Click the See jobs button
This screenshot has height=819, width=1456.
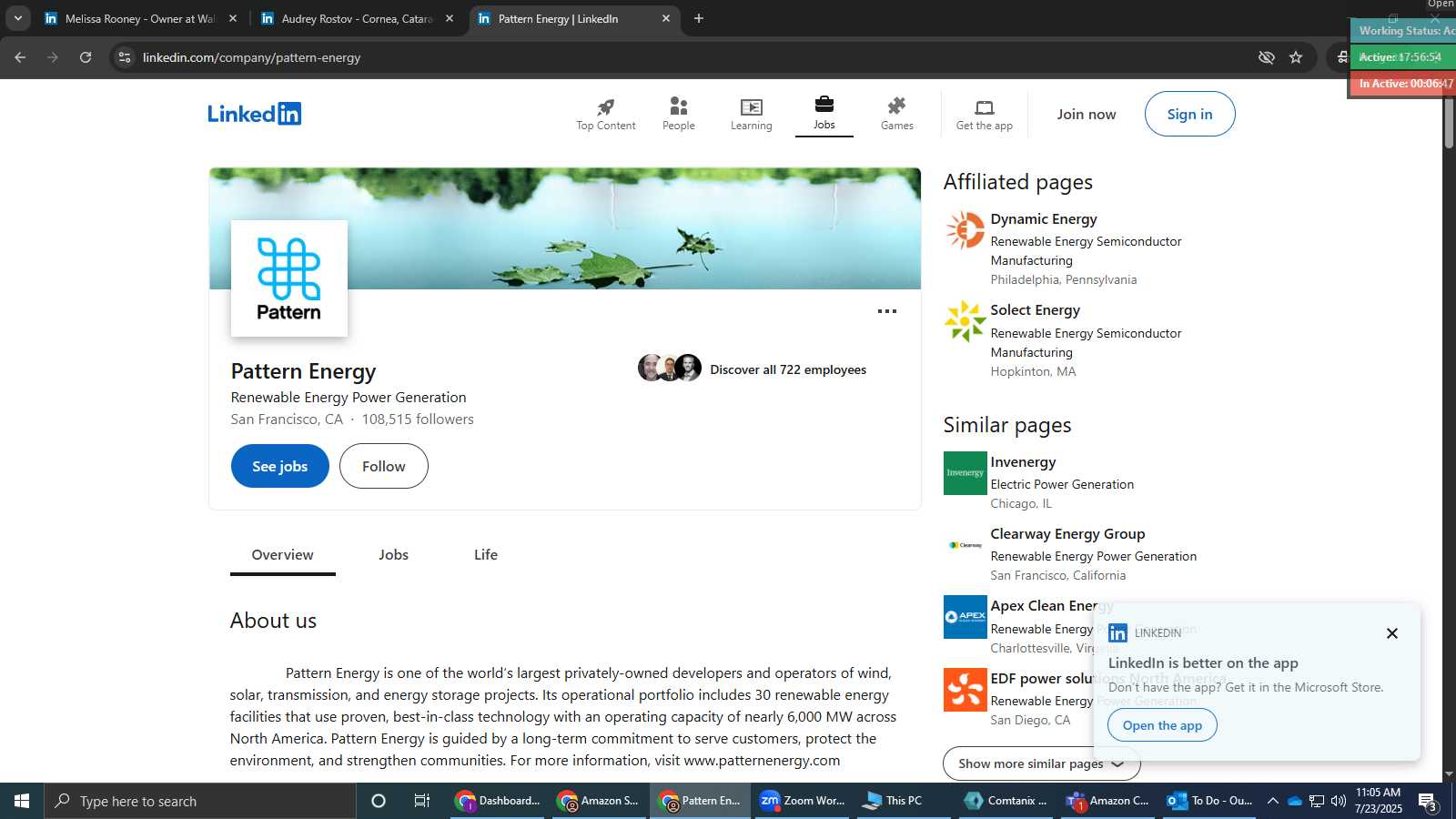pyautogui.click(x=279, y=466)
